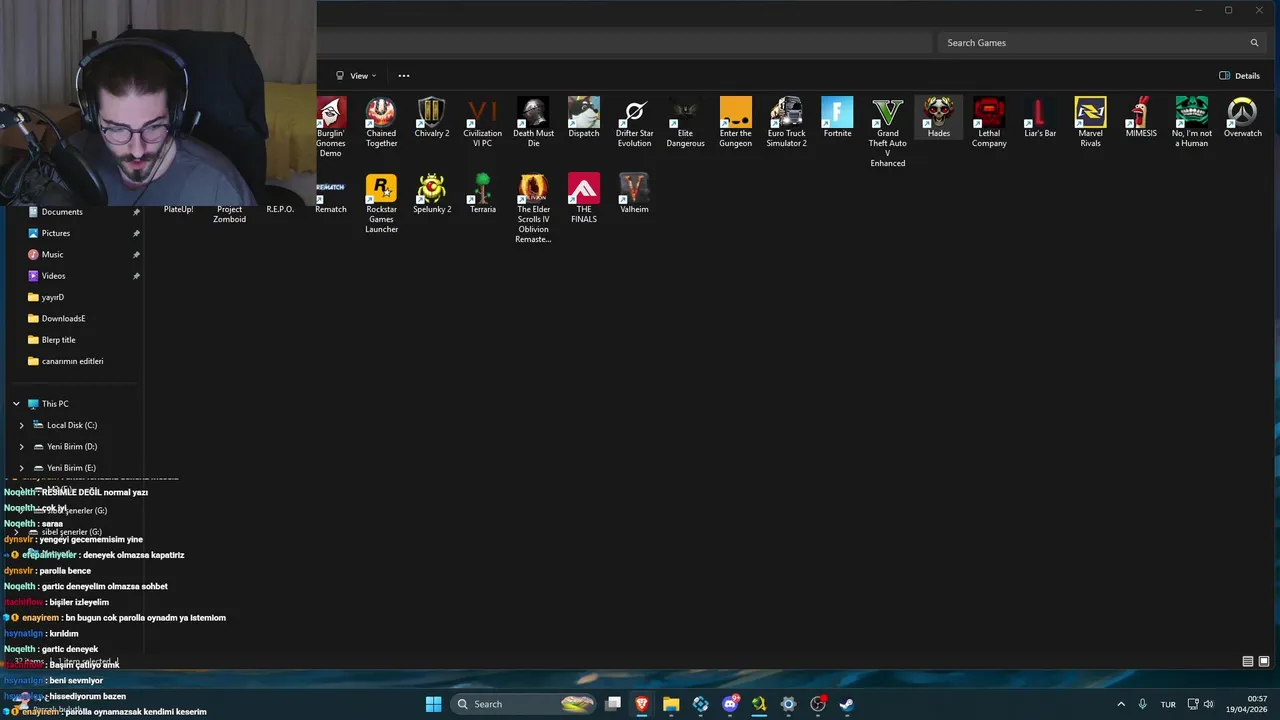Expand Yeni Birim (D:) chevron

point(22,447)
